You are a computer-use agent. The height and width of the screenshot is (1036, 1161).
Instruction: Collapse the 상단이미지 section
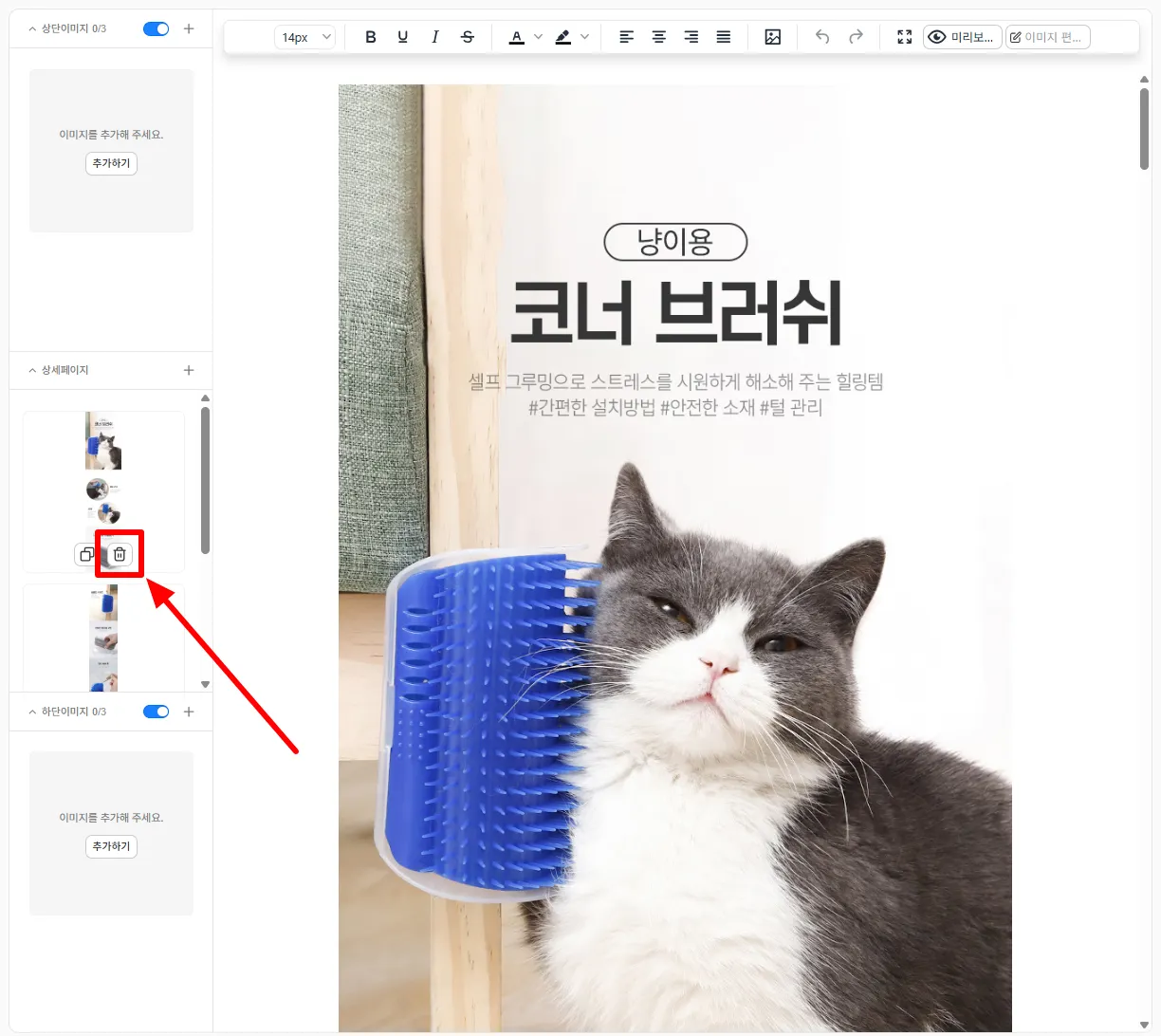pyautogui.click(x=33, y=28)
